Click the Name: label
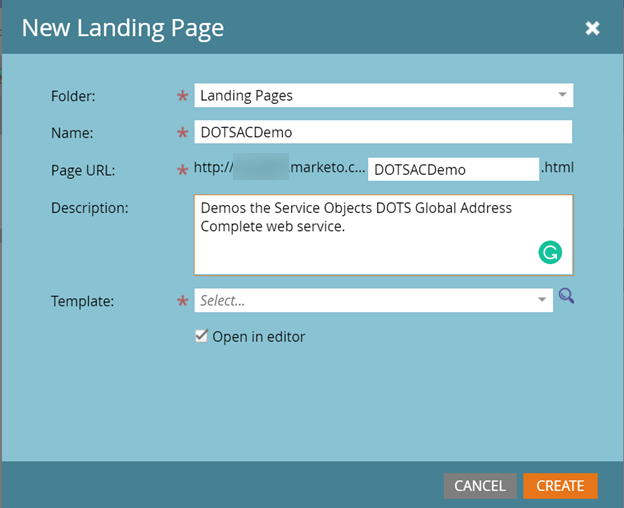 pos(72,133)
